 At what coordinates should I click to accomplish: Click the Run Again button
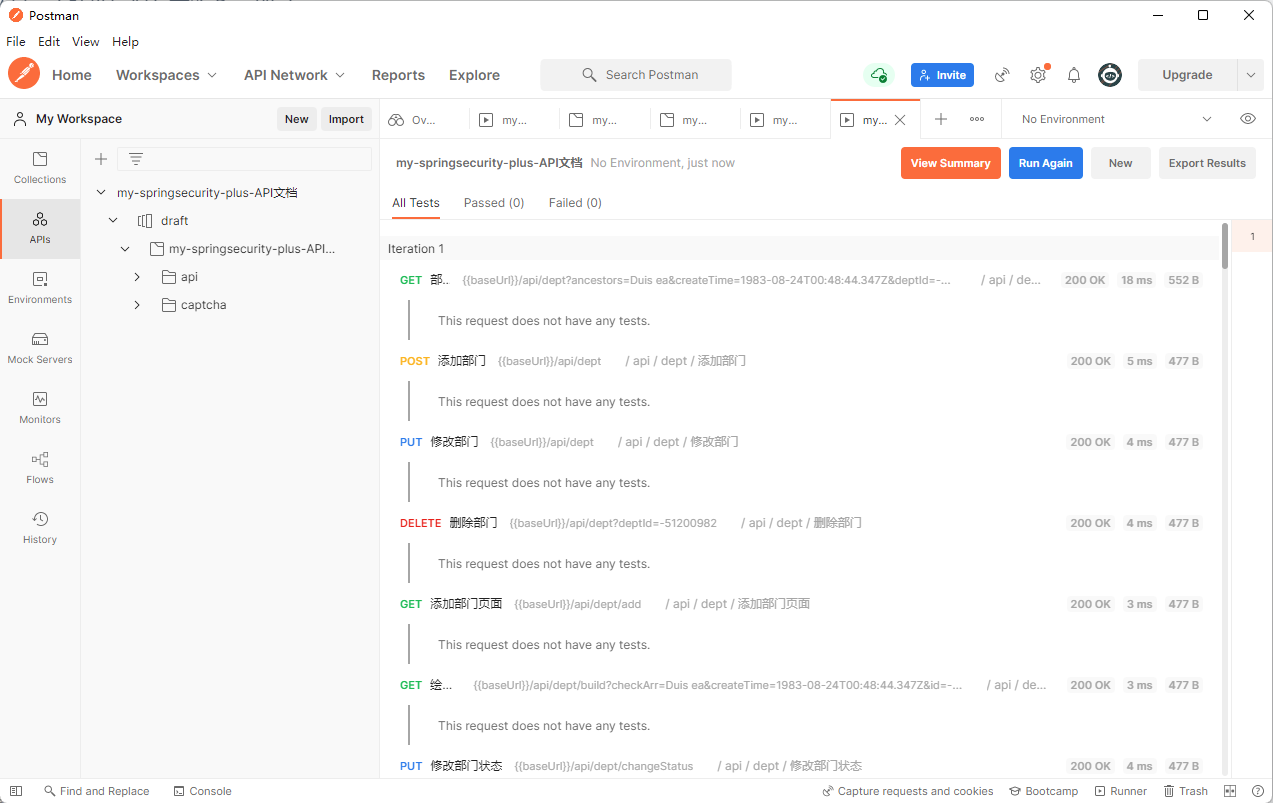1045,163
